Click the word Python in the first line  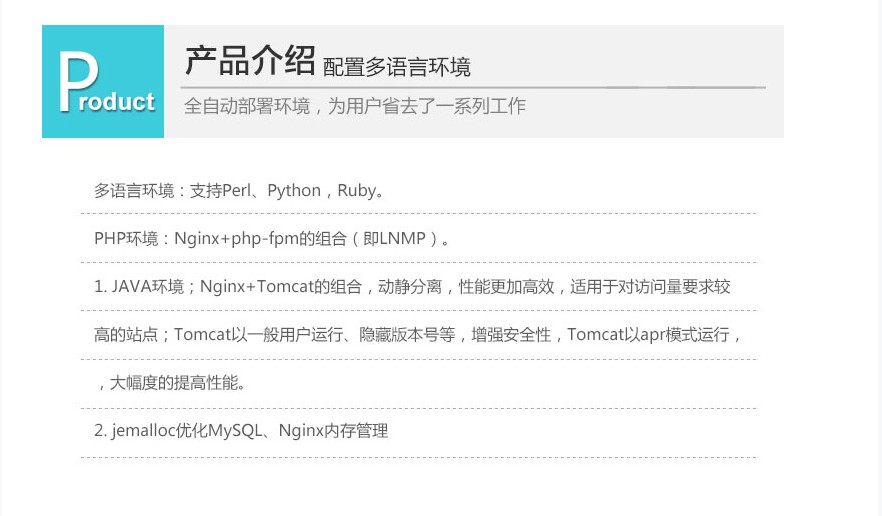(x=294, y=191)
